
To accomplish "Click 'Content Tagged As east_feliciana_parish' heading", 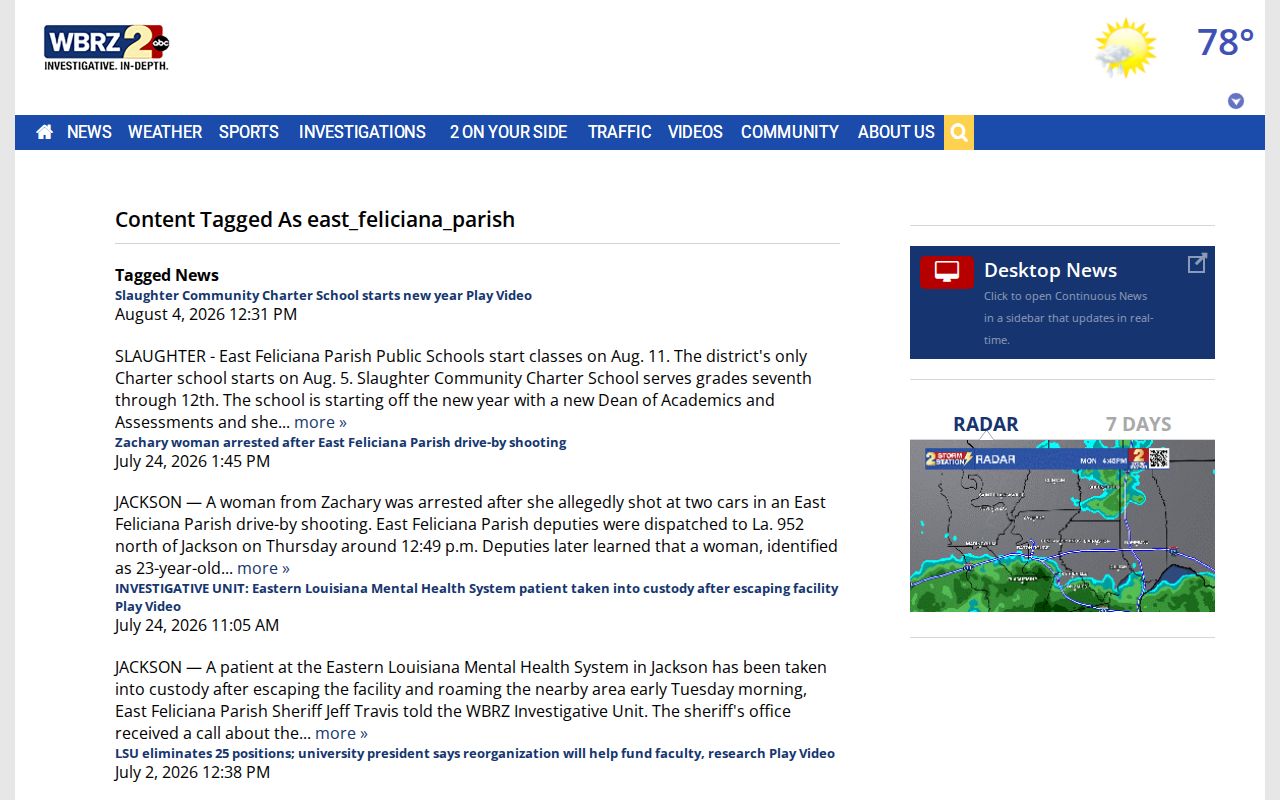I will (315, 219).
